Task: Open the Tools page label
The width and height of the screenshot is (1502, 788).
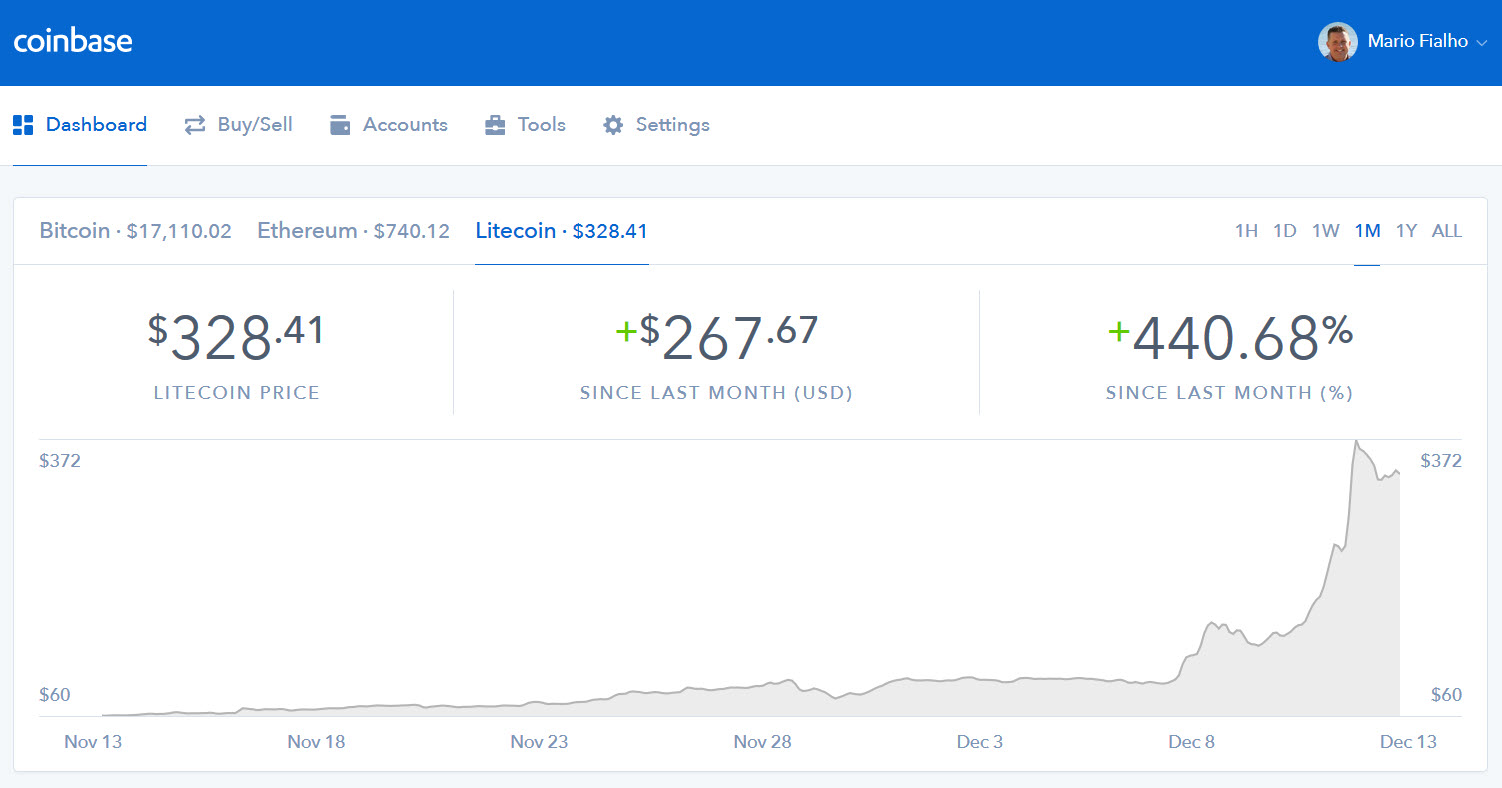Action: point(542,125)
